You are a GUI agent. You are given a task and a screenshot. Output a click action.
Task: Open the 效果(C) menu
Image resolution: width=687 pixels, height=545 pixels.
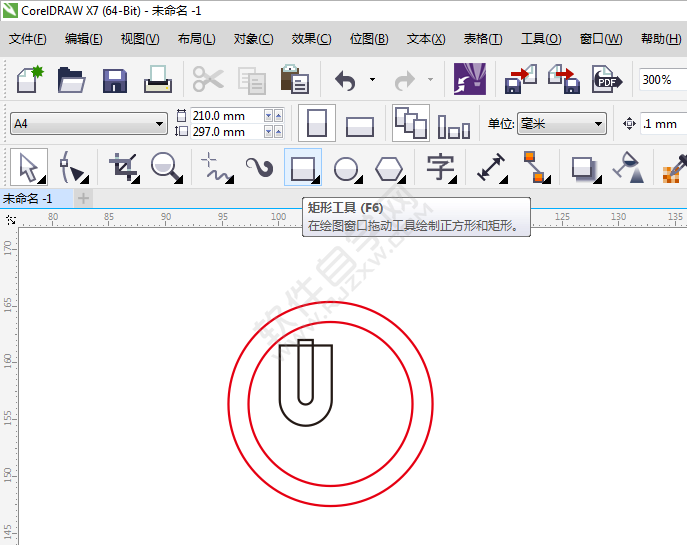pyautogui.click(x=312, y=39)
